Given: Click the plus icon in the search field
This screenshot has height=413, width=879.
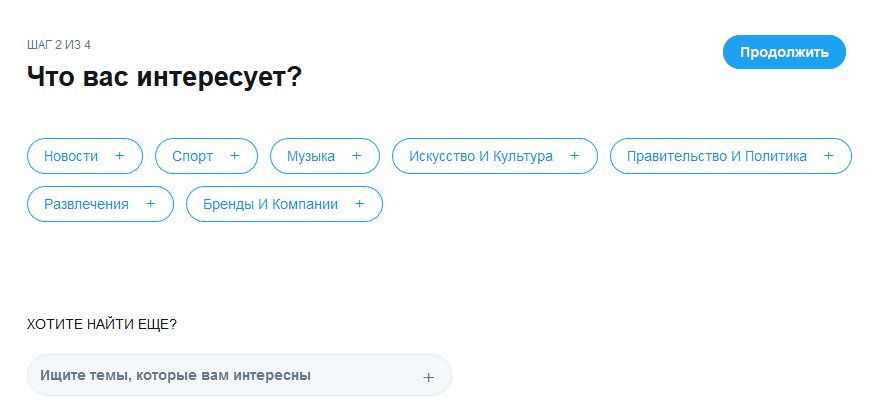Looking at the screenshot, I should point(429,377).
